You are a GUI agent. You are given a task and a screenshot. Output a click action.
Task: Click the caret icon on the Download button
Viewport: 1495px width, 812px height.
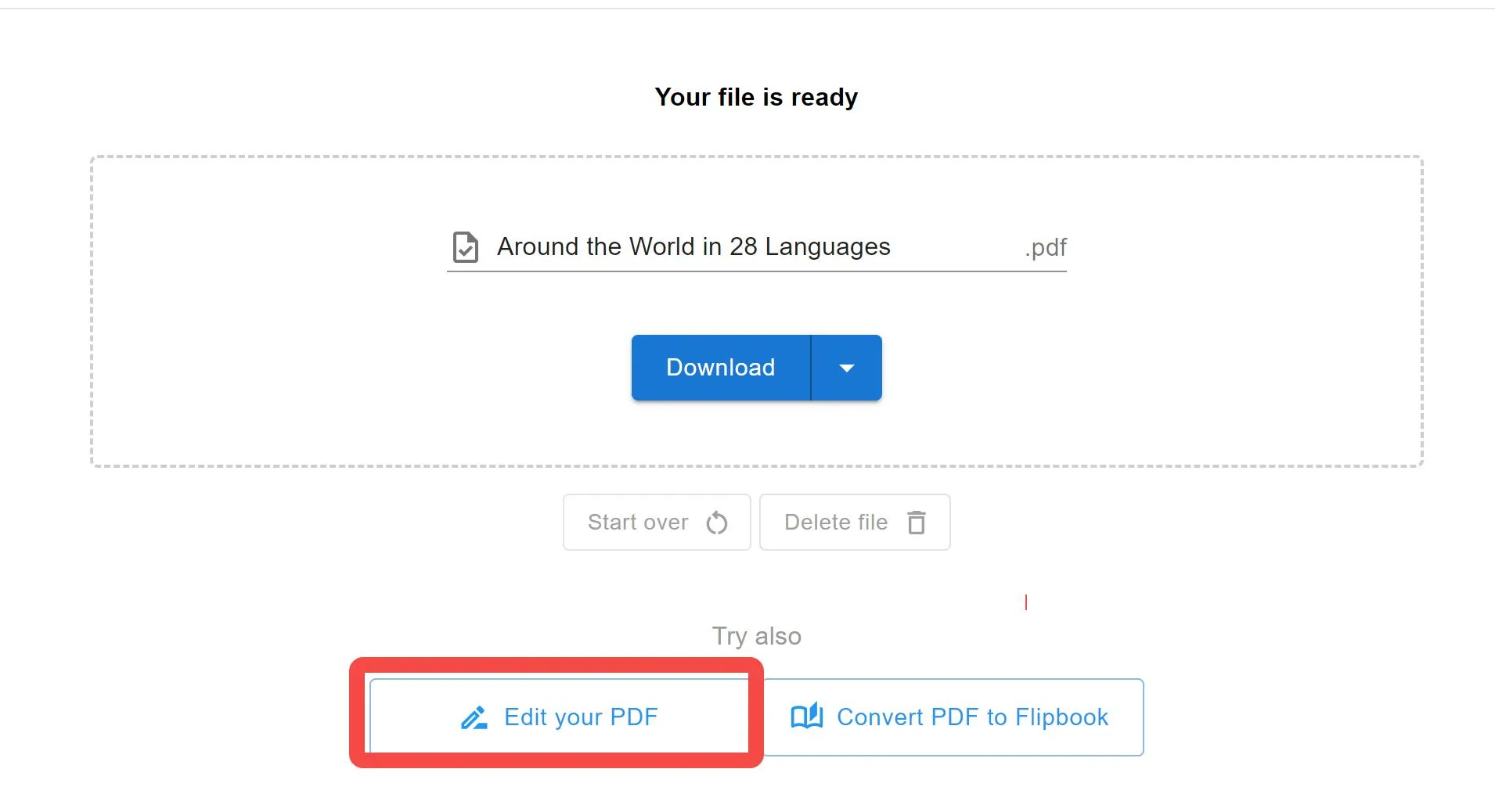pyautogui.click(x=846, y=367)
